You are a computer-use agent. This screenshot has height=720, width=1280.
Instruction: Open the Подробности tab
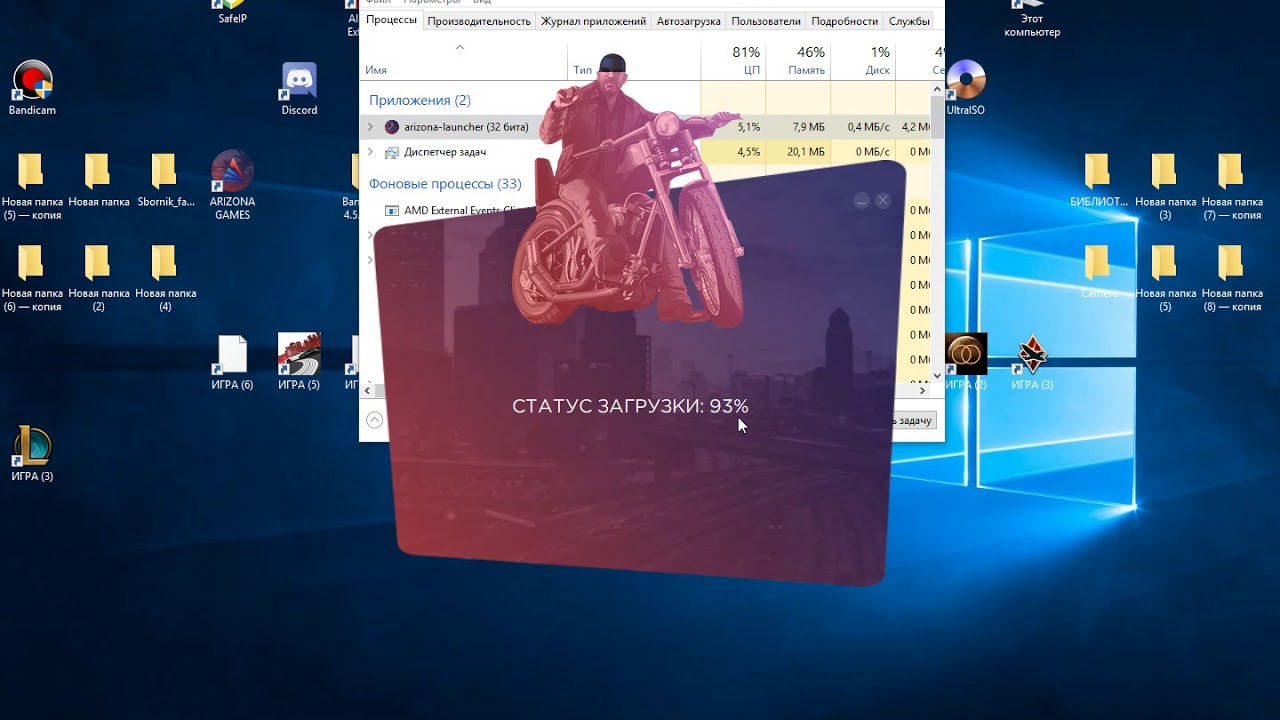pos(845,21)
